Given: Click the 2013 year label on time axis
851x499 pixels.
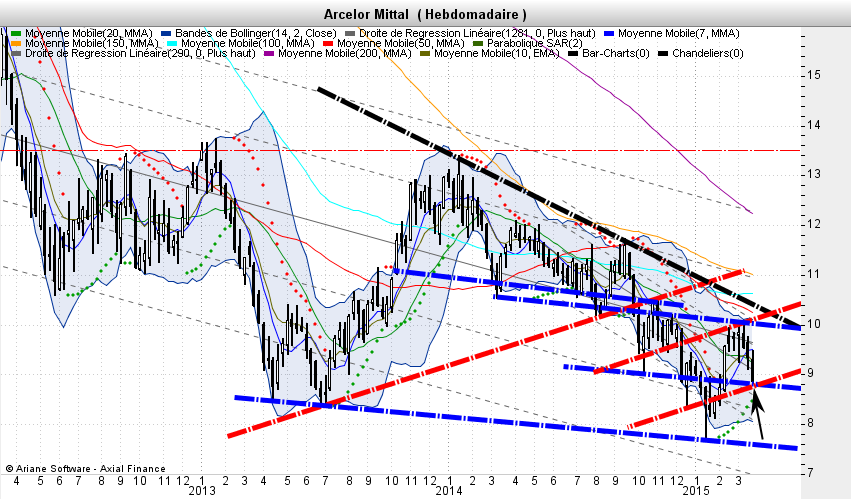Looking at the screenshot, I should tap(201, 491).
